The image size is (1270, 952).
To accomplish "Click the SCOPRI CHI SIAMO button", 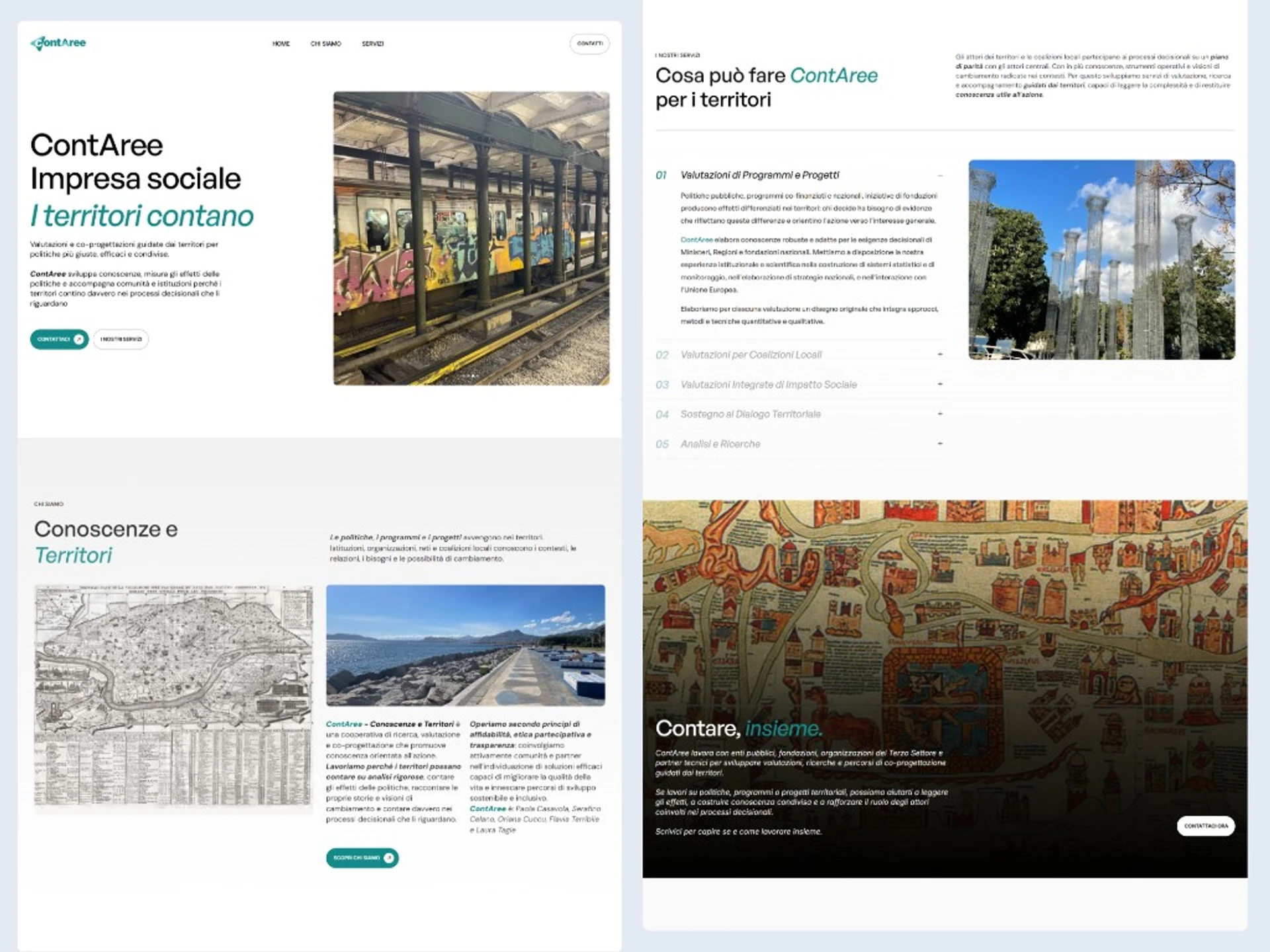I will [362, 857].
